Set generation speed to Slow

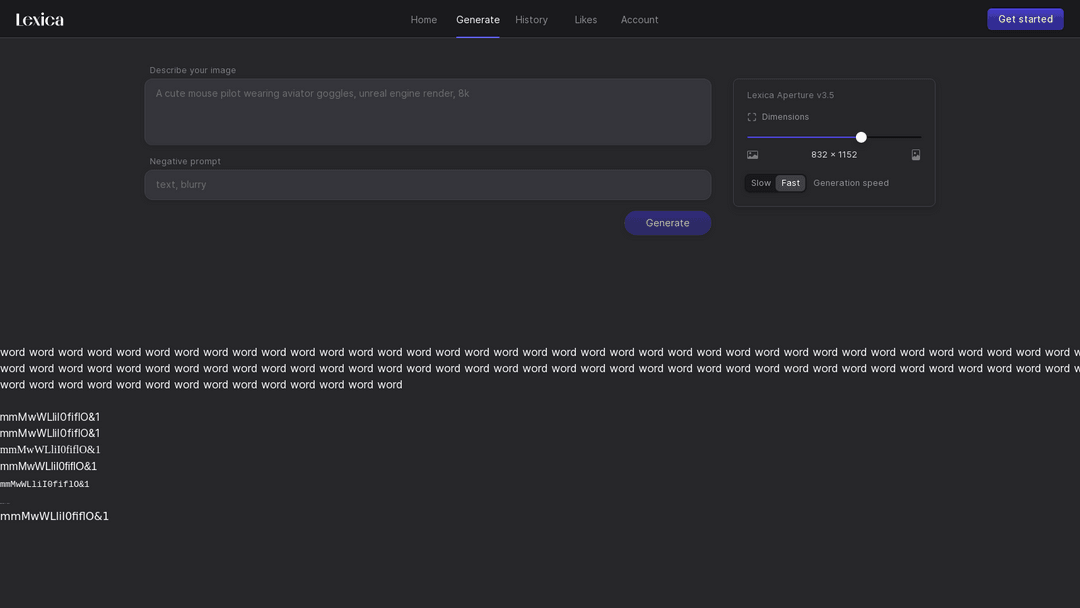(x=761, y=183)
